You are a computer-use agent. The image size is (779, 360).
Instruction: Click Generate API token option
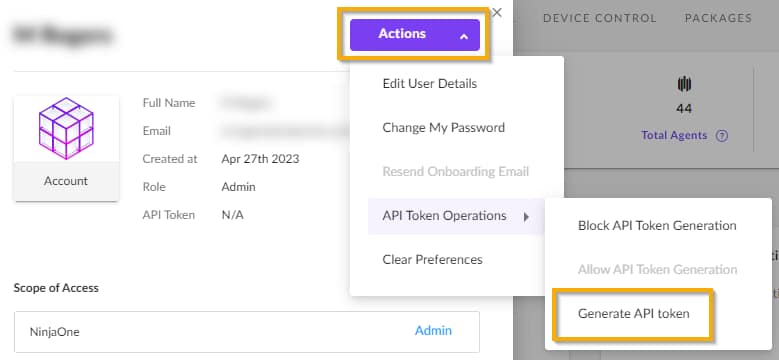coord(633,314)
